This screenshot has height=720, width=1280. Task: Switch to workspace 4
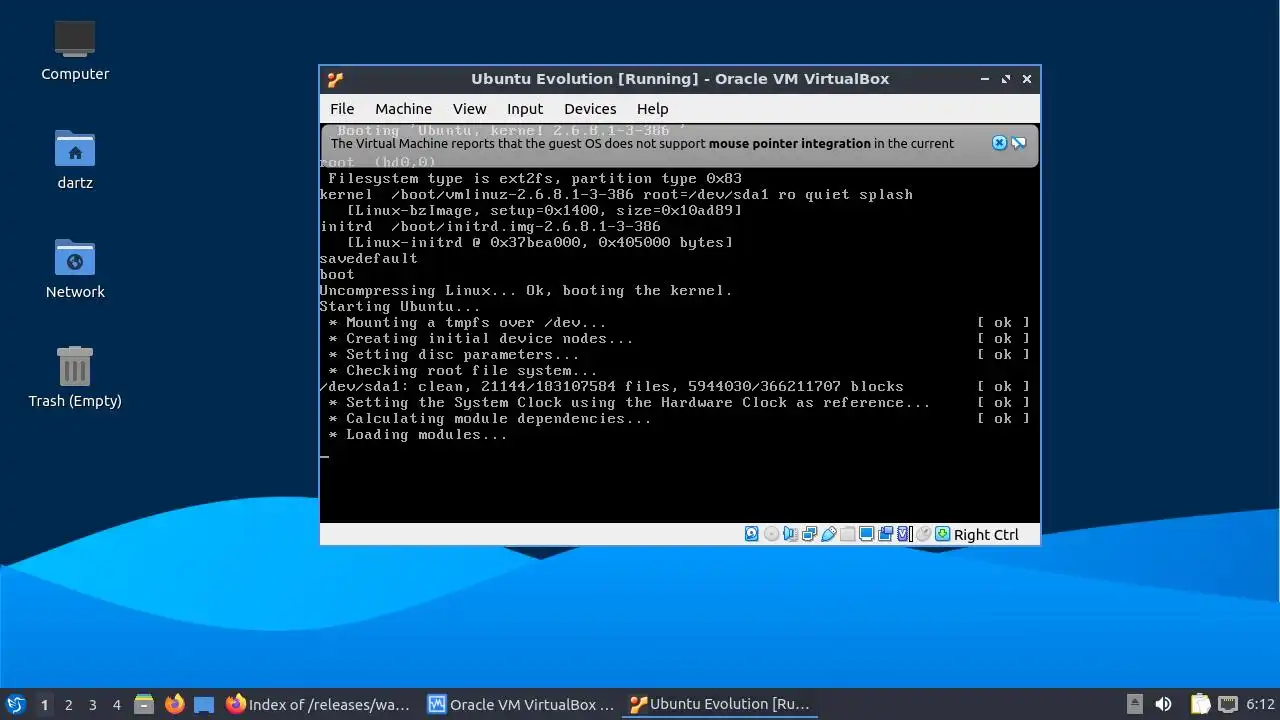(116, 704)
